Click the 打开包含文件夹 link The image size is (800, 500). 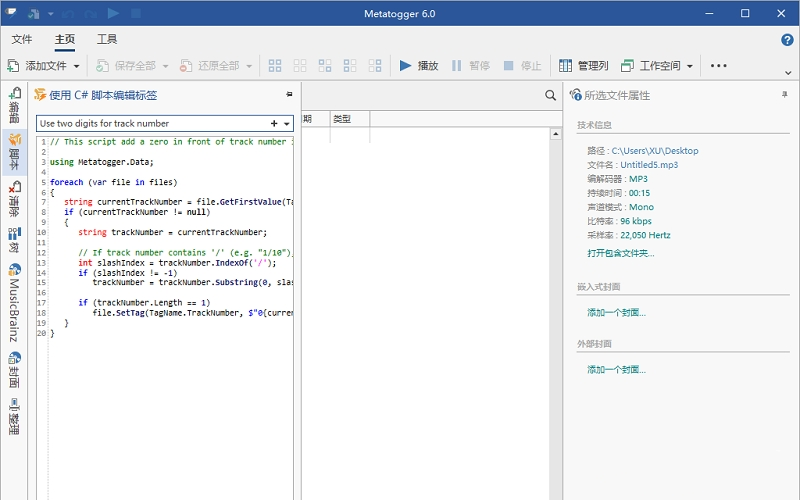click(621, 253)
